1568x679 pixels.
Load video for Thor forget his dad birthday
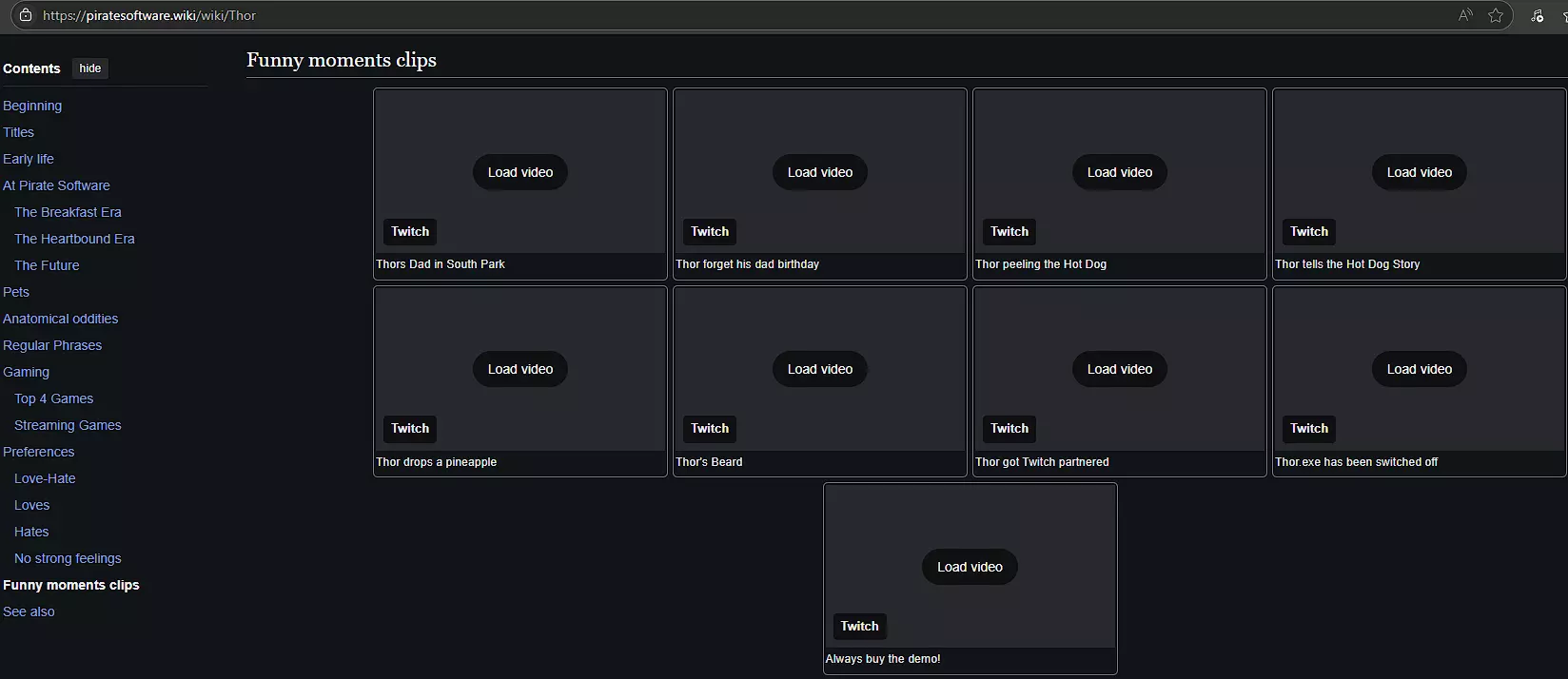(x=820, y=172)
